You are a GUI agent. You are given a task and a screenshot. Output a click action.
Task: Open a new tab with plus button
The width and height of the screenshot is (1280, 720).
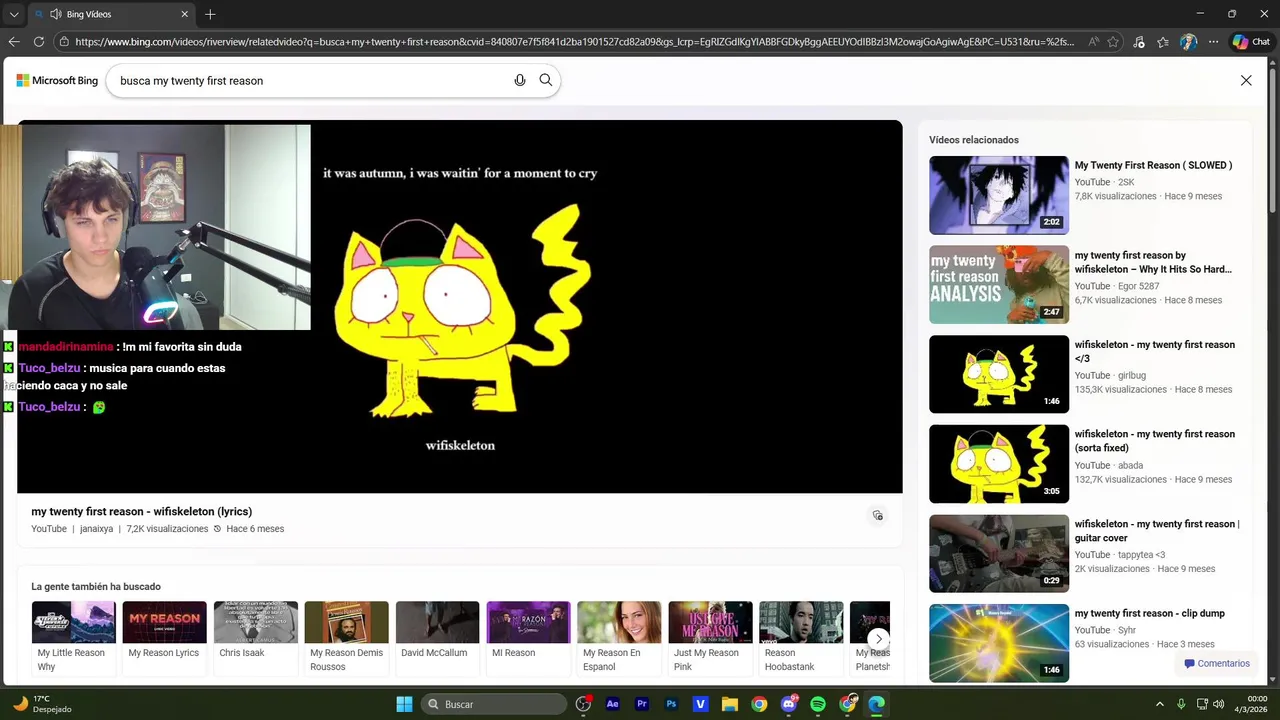point(210,14)
